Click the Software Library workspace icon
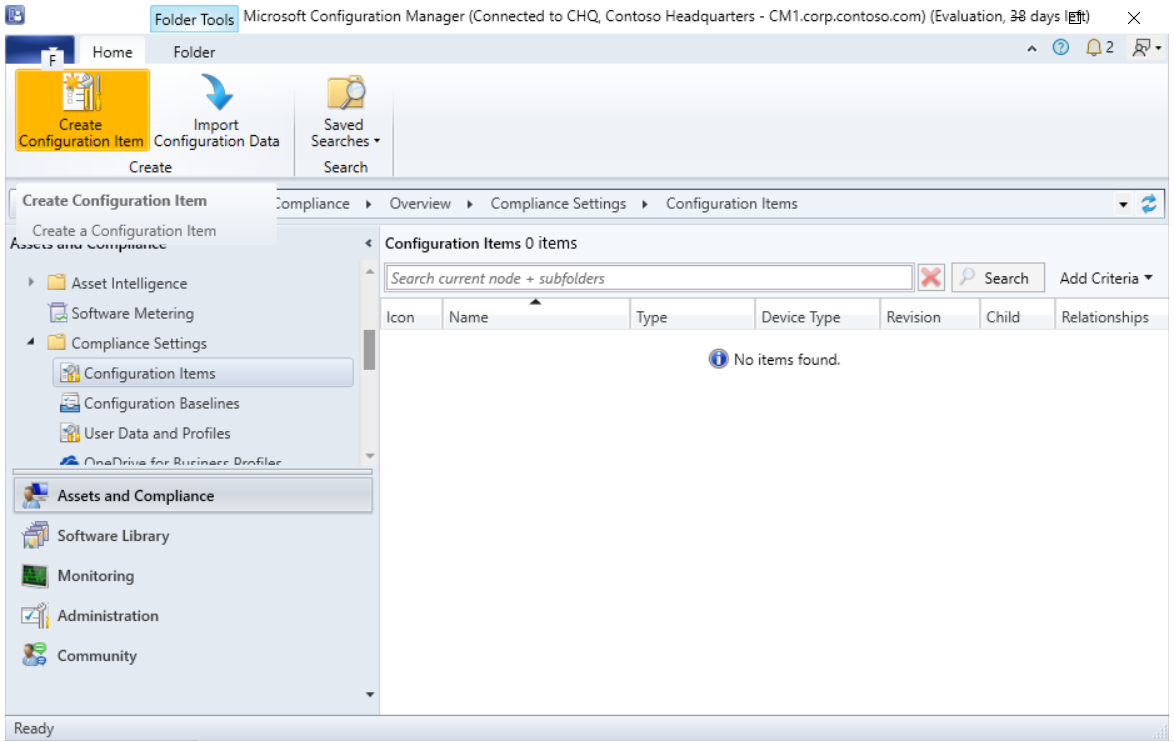Screen dimensions: 1174x742 pos(35,535)
